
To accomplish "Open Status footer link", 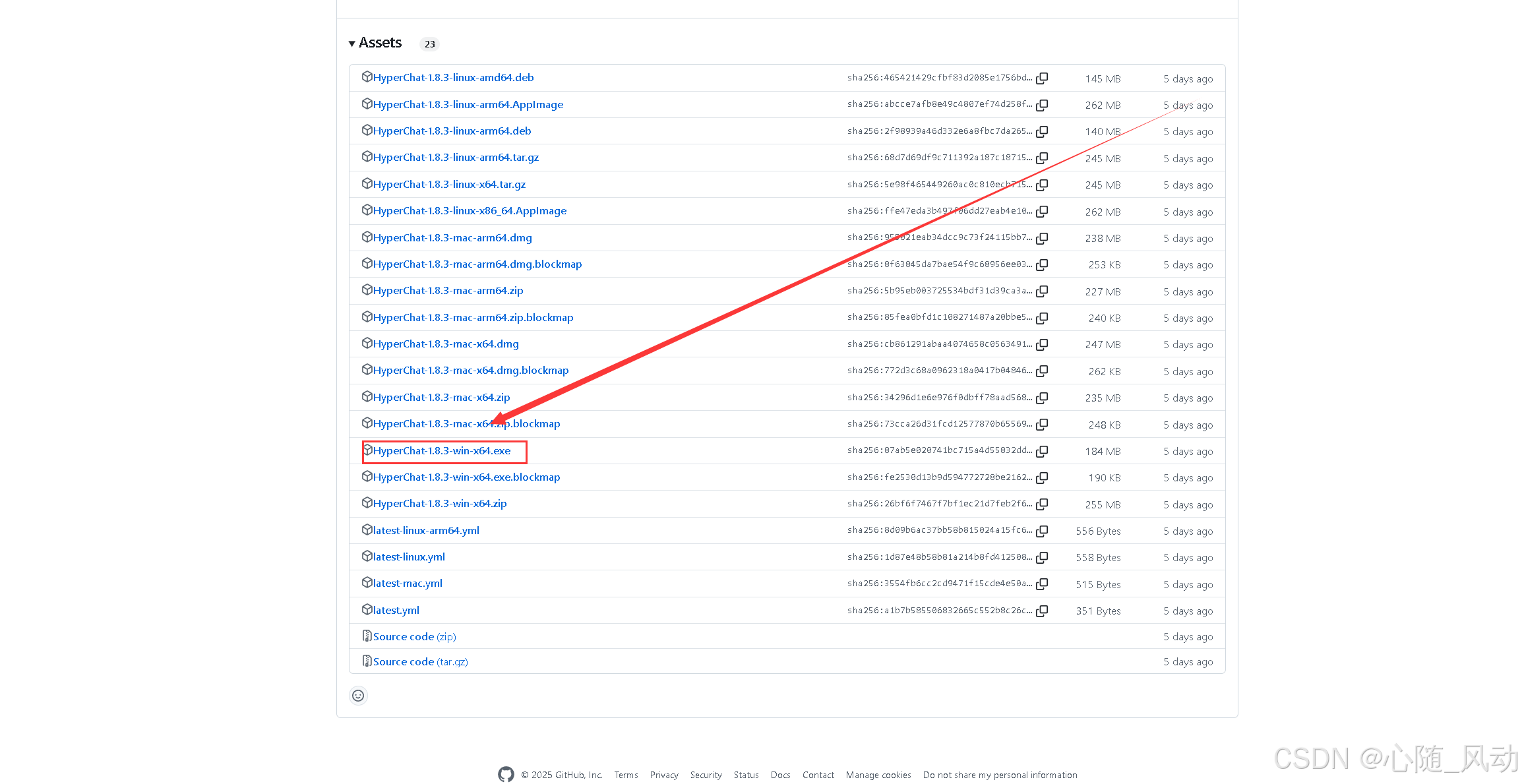I will click(746, 775).
